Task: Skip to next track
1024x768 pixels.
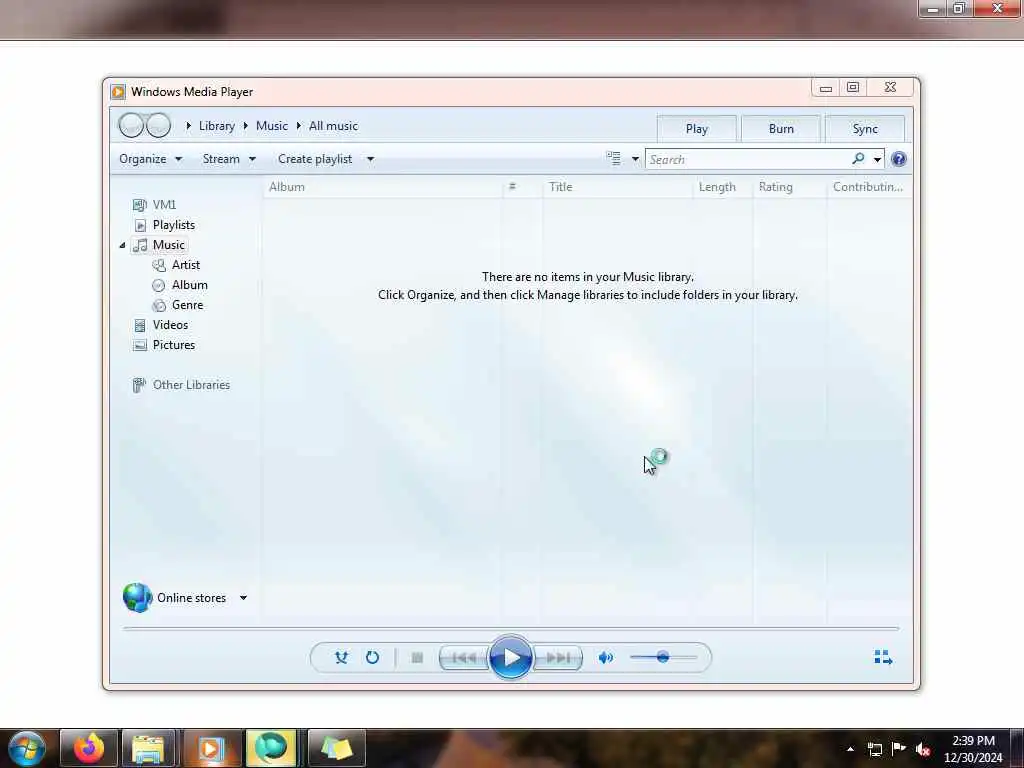Action: pyautogui.click(x=558, y=658)
